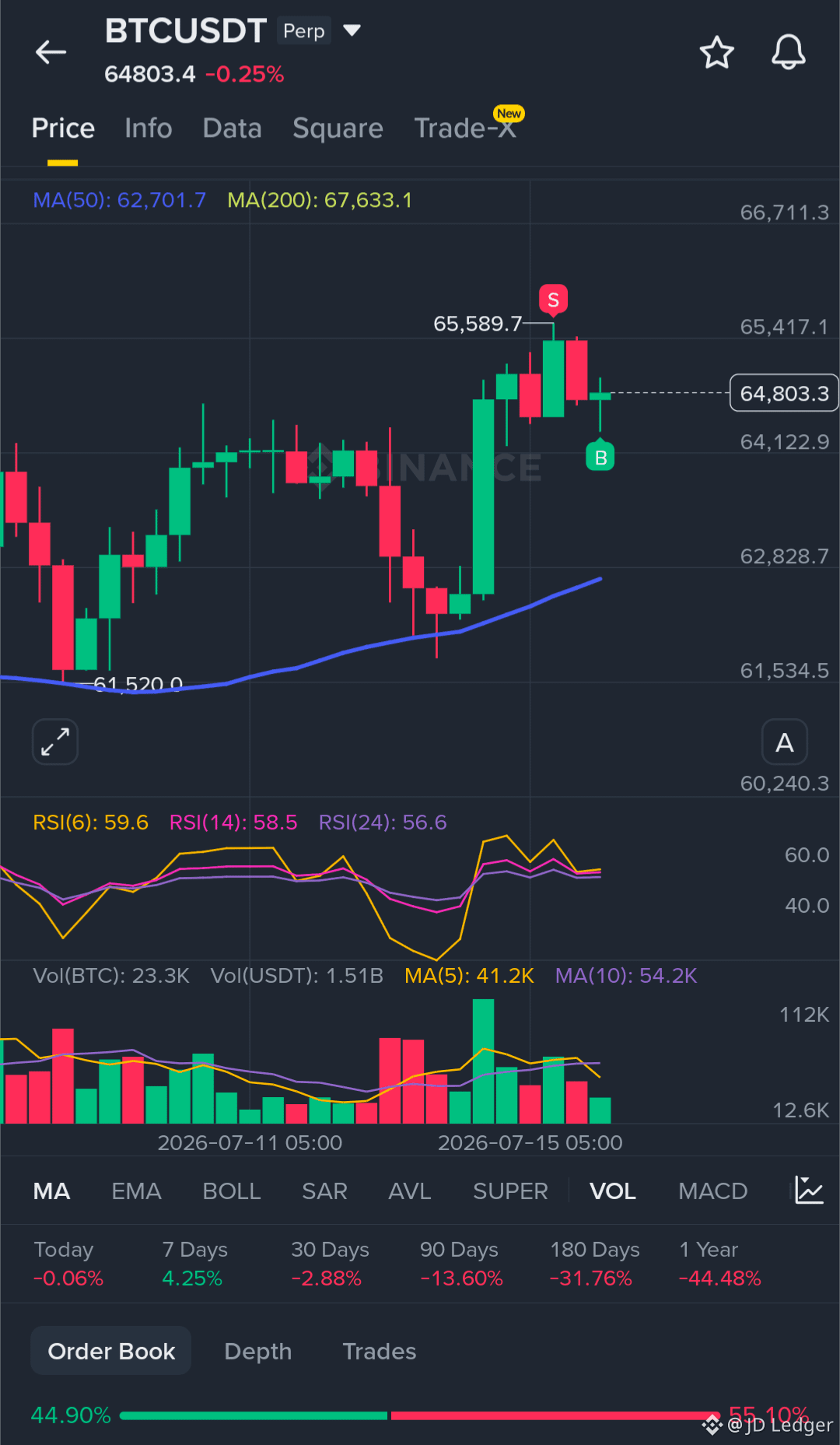
Task: Toggle the MACD sub-indicator
Action: pos(712,1191)
